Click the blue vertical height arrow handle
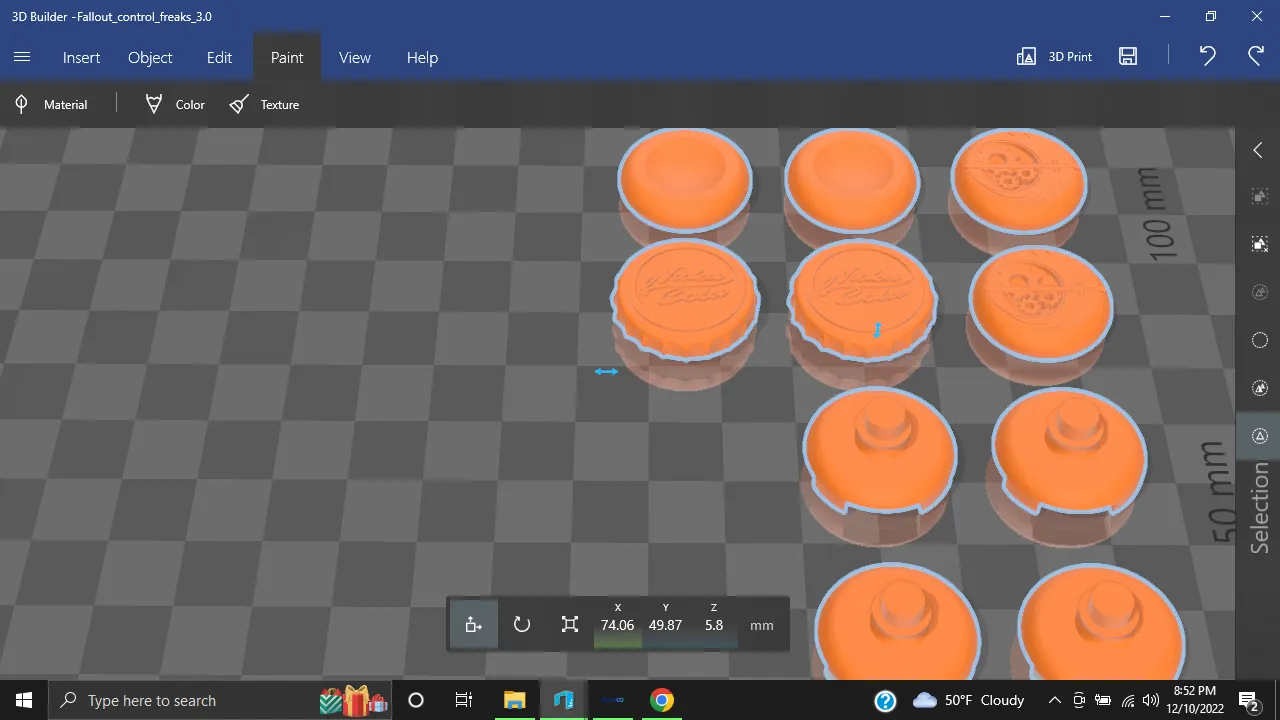 tap(877, 330)
